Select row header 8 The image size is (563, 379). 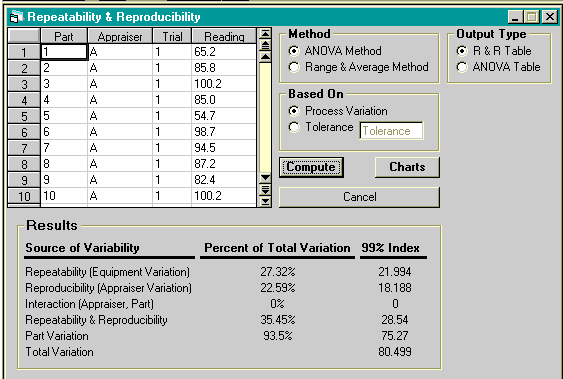pos(24,164)
